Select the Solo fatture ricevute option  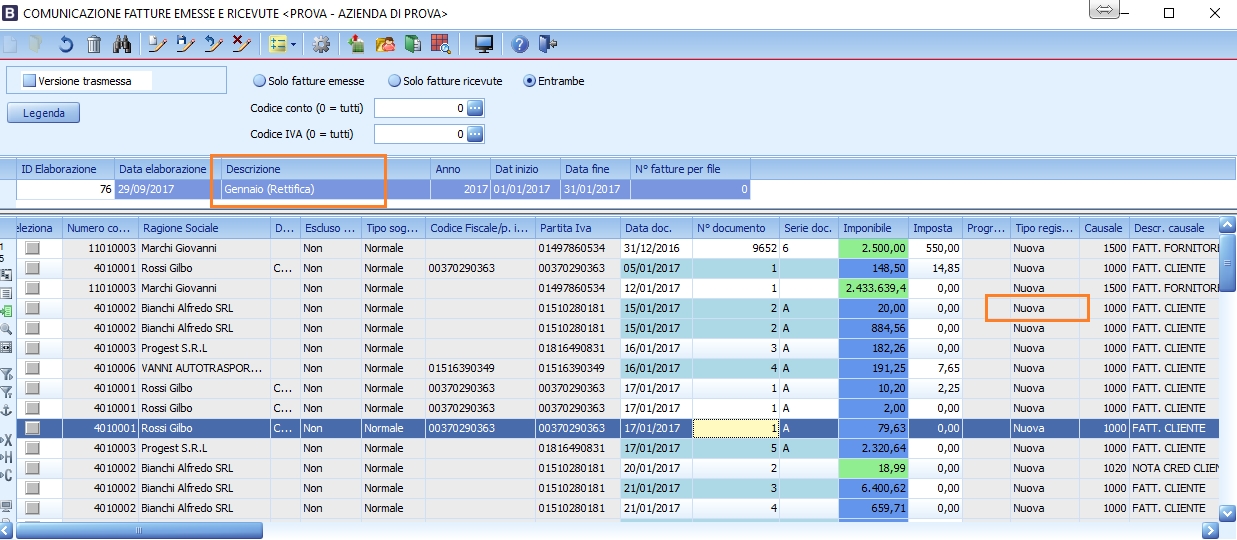(x=395, y=81)
